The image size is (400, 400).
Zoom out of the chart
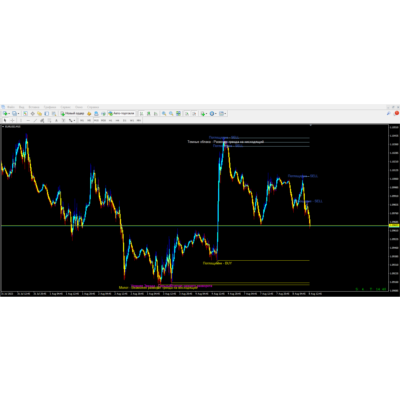click(x=171, y=114)
